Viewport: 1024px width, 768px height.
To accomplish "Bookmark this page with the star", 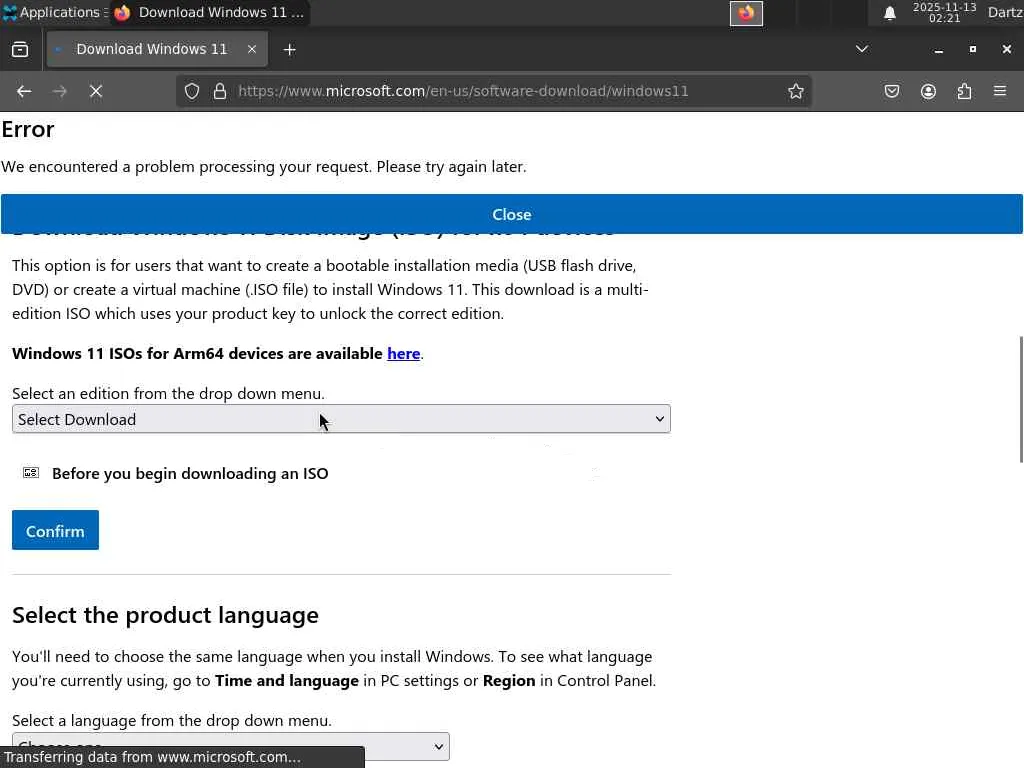I will pos(795,91).
